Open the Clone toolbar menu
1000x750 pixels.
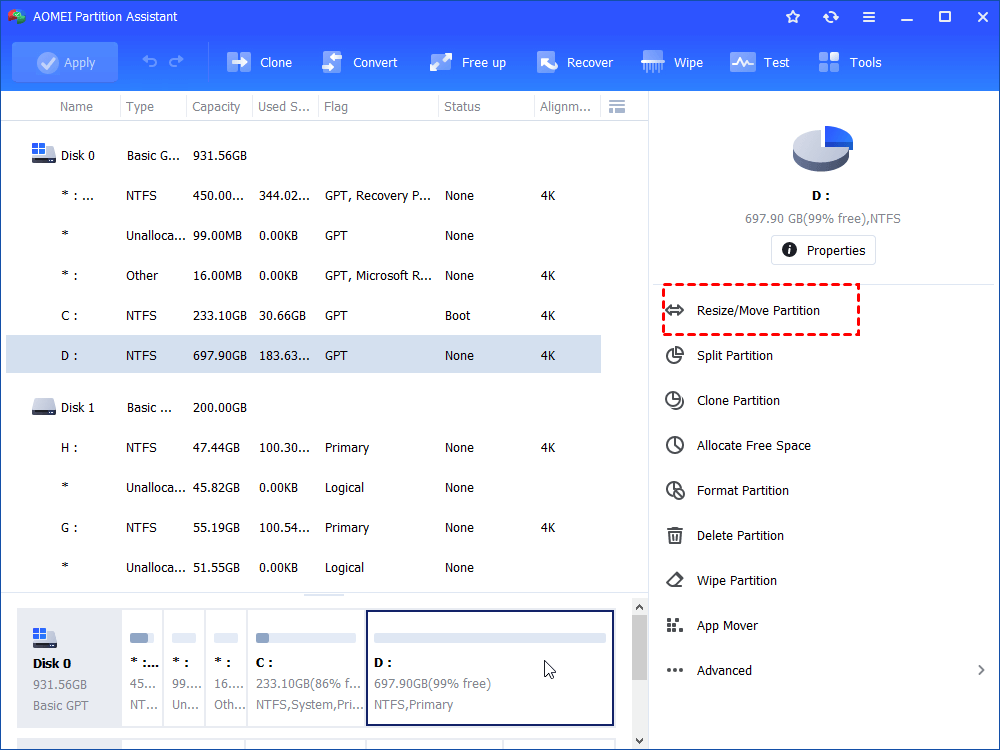pos(260,62)
